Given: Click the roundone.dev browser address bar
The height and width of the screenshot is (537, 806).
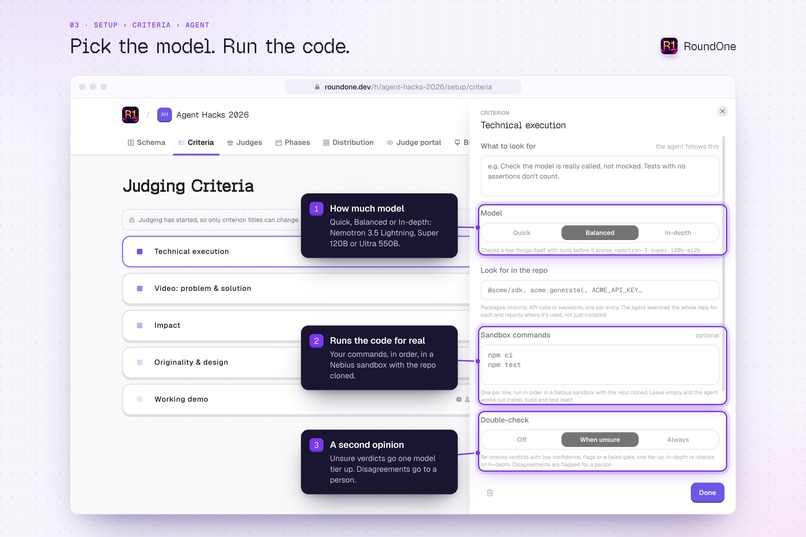Looking at the screenshot, I should point(403,87).
